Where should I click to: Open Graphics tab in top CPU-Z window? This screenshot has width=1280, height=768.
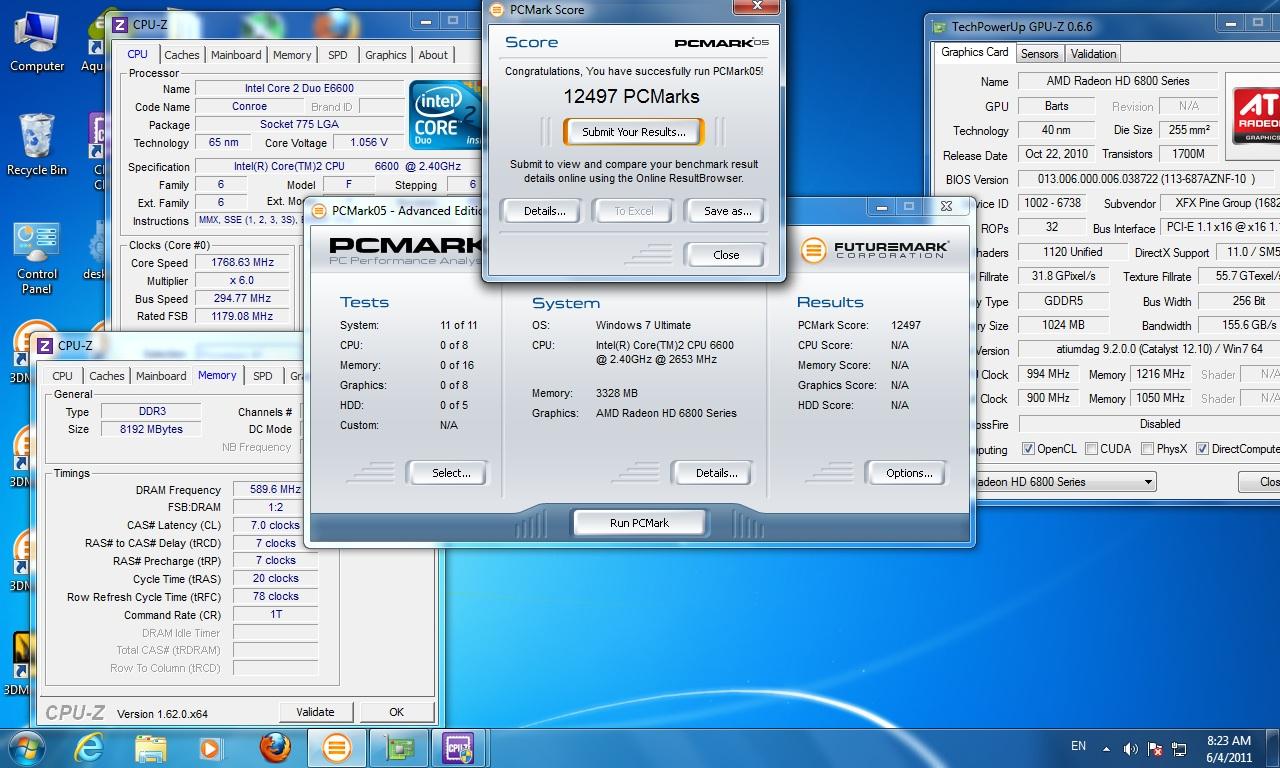(x=385, y=55)
